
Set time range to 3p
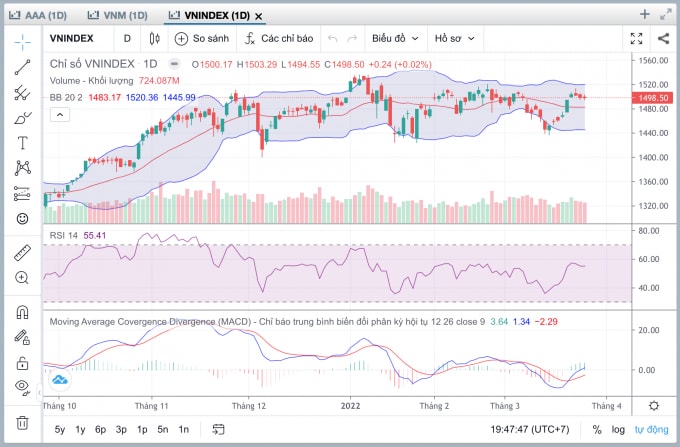pyautogui.click(x=121, y=430)
